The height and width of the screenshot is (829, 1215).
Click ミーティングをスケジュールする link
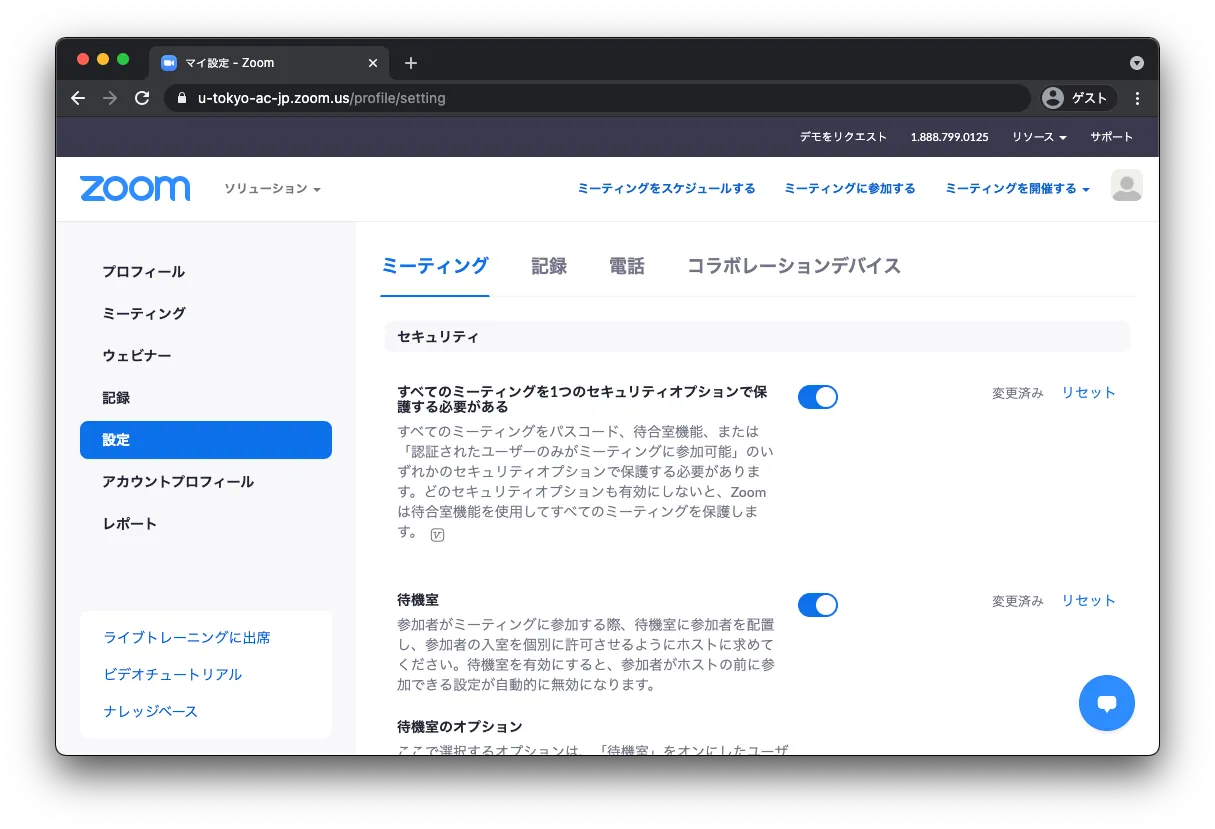coord(666,188)
